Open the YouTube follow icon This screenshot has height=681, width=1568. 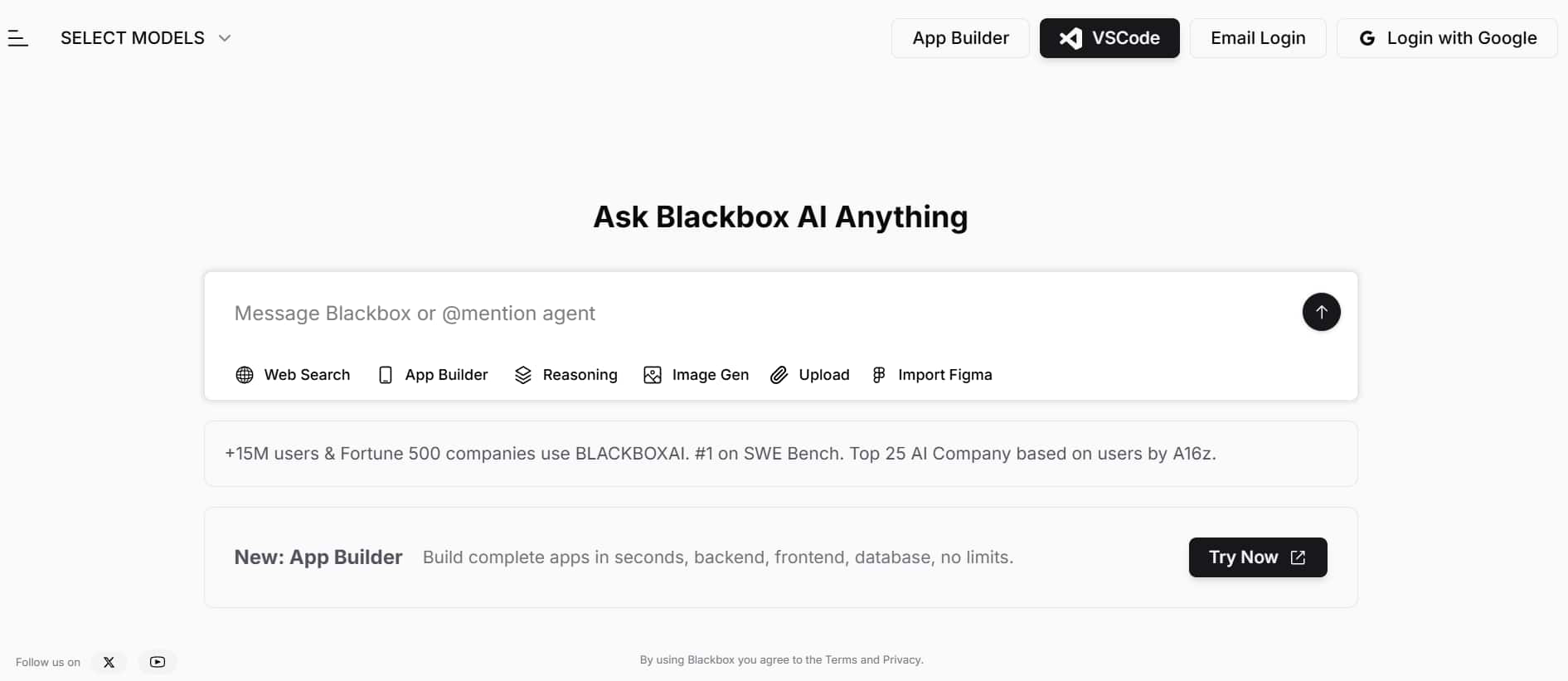click(x=158, y=662)
